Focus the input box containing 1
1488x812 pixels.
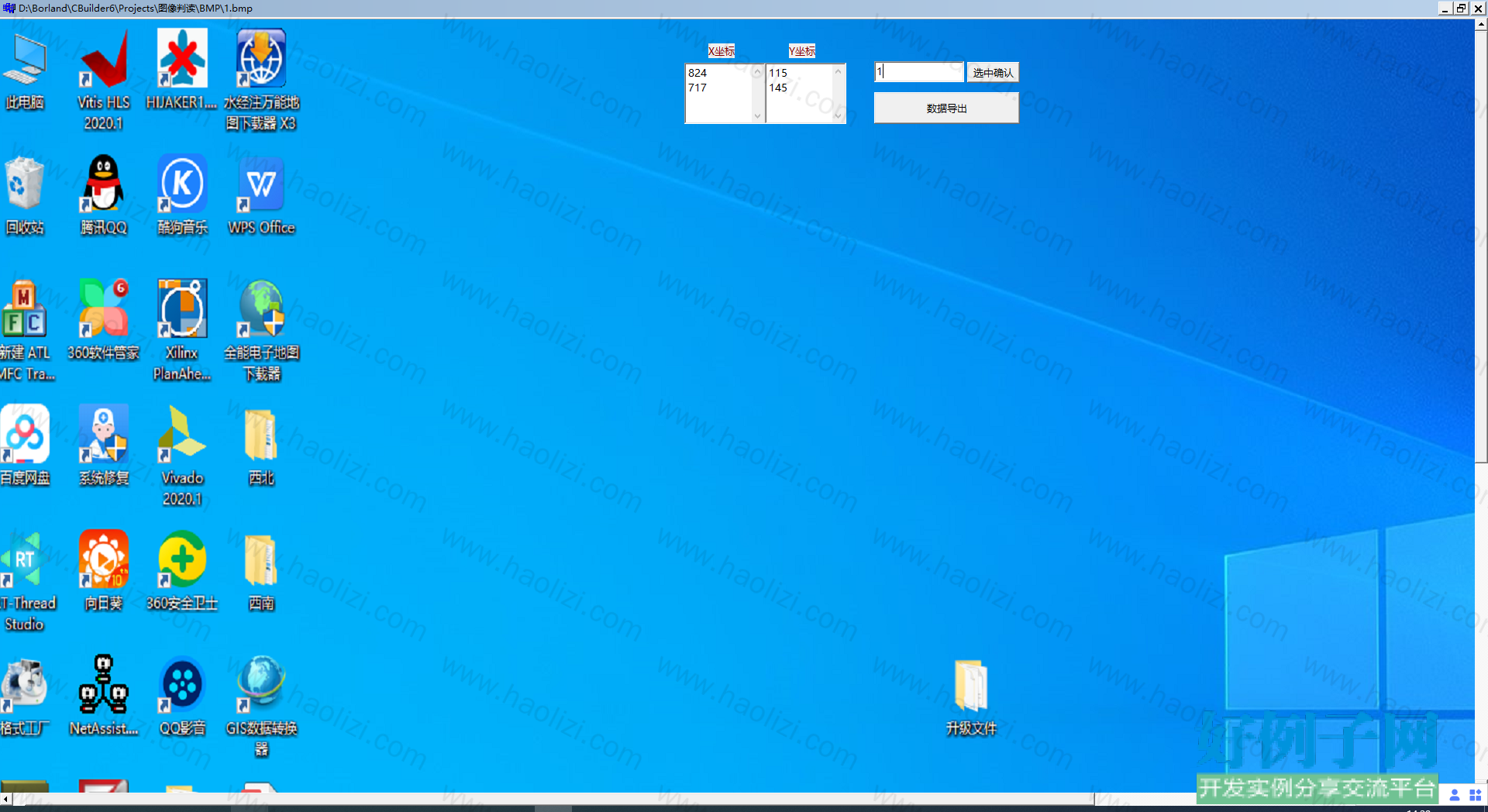pyautogui.click(x=919, y=72)
